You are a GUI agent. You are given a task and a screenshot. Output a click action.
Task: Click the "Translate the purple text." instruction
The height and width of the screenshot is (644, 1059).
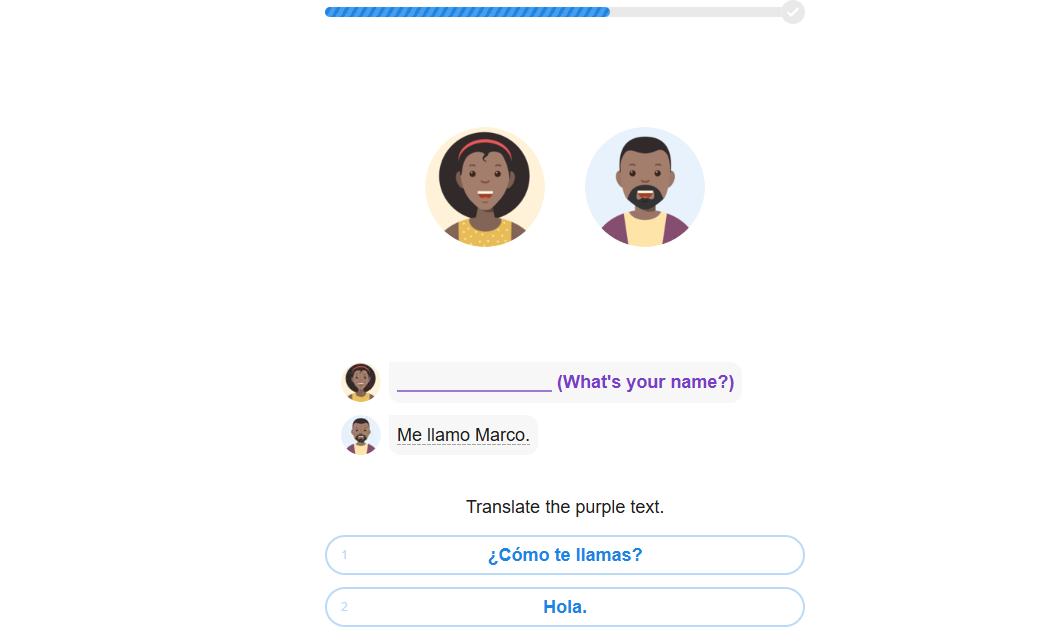(x=565, y=507)
